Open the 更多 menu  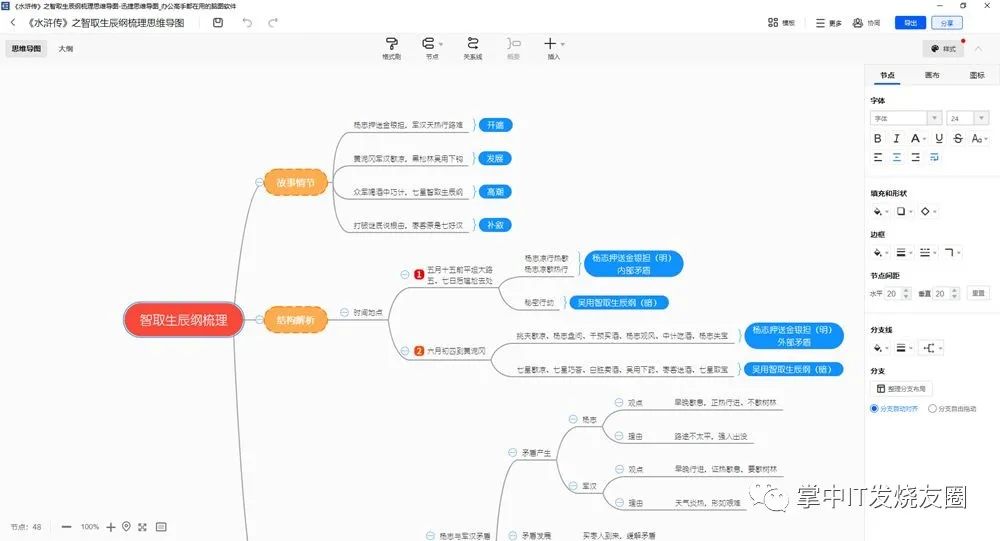(x=828, y=23)
